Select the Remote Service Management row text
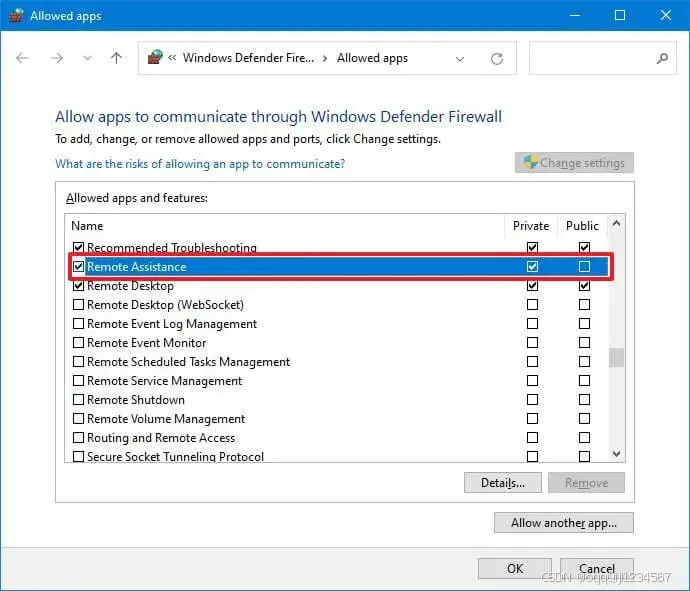 tap(165, 381)
